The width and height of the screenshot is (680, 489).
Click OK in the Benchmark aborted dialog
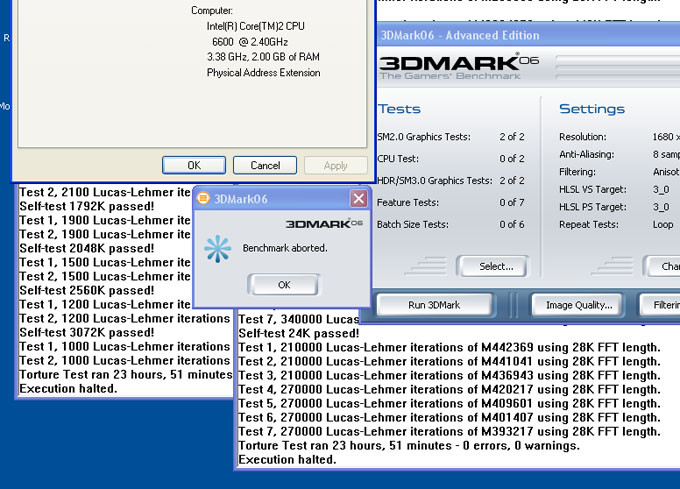284,285
